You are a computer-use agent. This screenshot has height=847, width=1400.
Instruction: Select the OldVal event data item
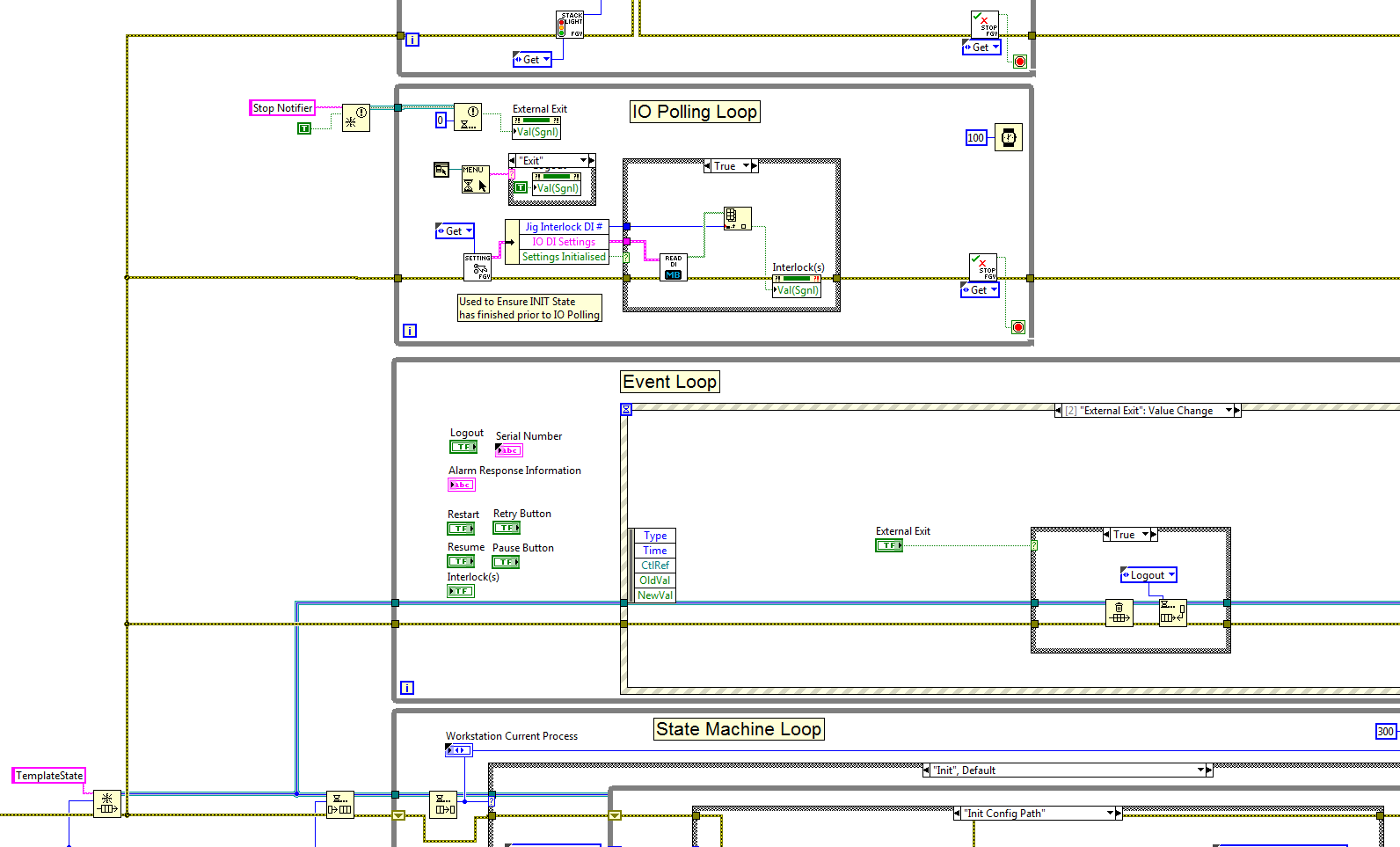pos(655,580)
